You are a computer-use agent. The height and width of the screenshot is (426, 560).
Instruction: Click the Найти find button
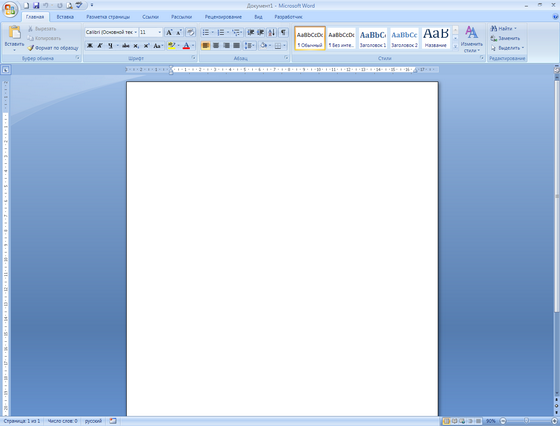pos(504,29)
